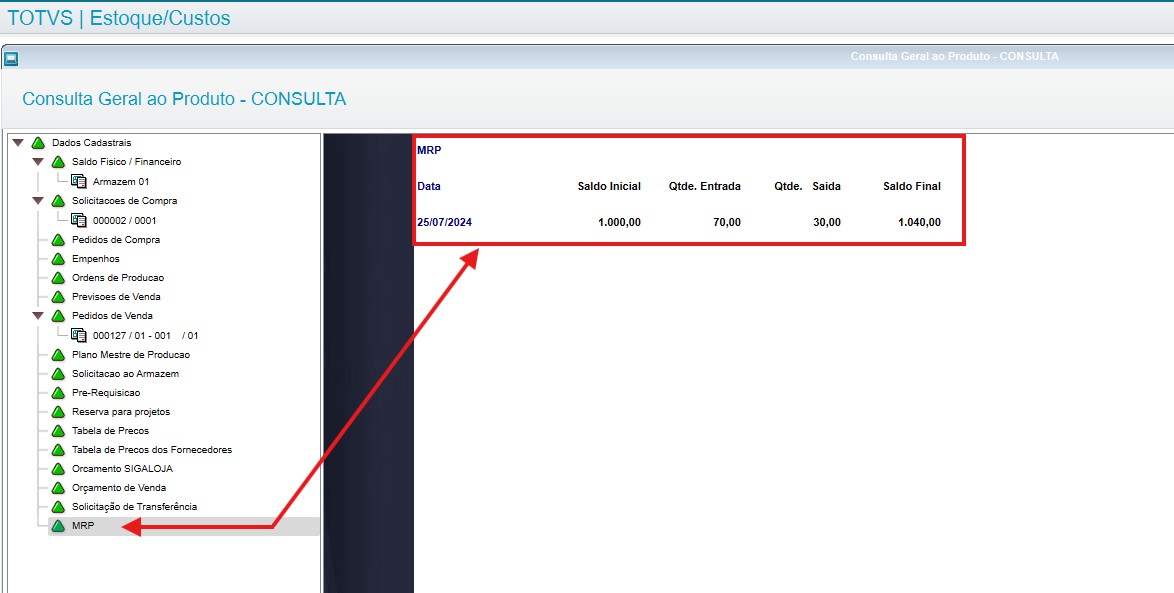This screenshot has height=593, width=1174.
Task: Click the Solicitacao ao Armazem green icon
Action: tap(58, 374)
